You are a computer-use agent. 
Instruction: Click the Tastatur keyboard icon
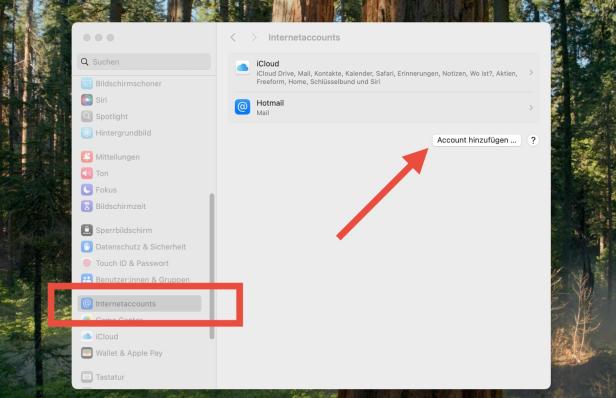point(87,377)
